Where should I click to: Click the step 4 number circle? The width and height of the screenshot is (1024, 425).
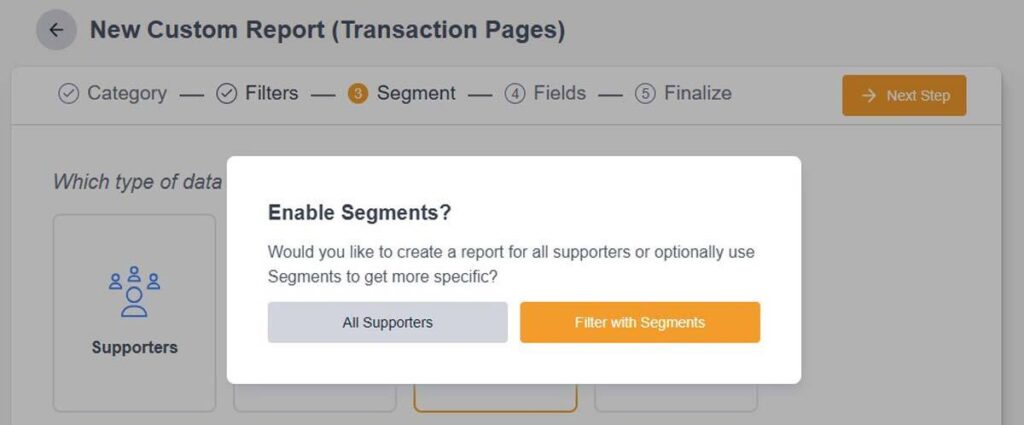point(515,94)
